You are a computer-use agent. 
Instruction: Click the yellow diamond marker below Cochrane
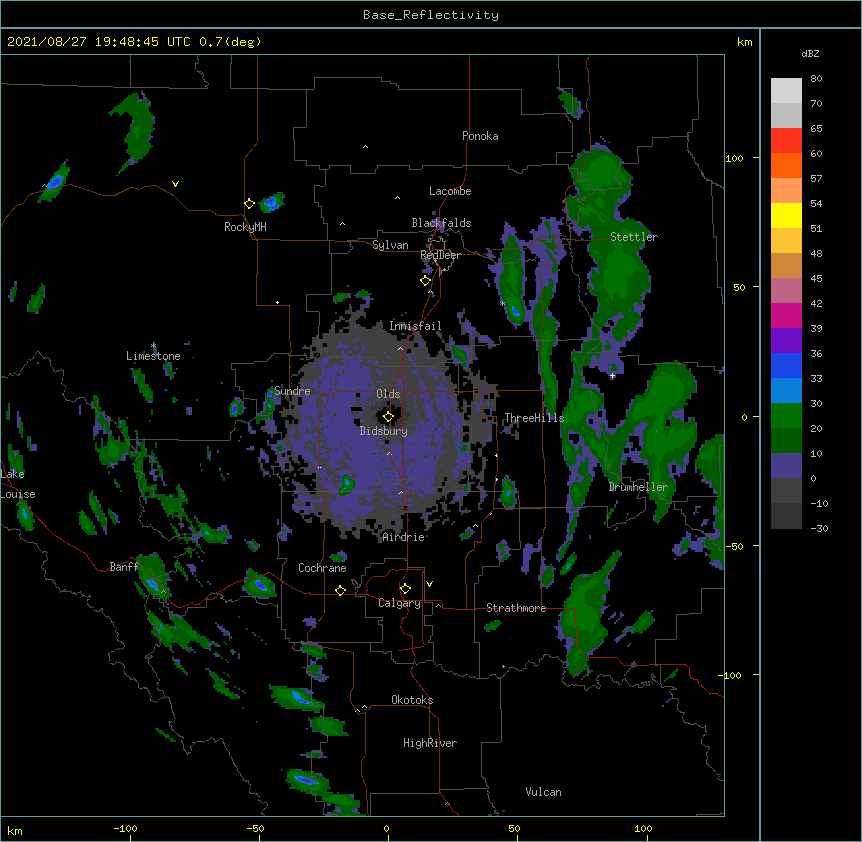pos(340,590)
